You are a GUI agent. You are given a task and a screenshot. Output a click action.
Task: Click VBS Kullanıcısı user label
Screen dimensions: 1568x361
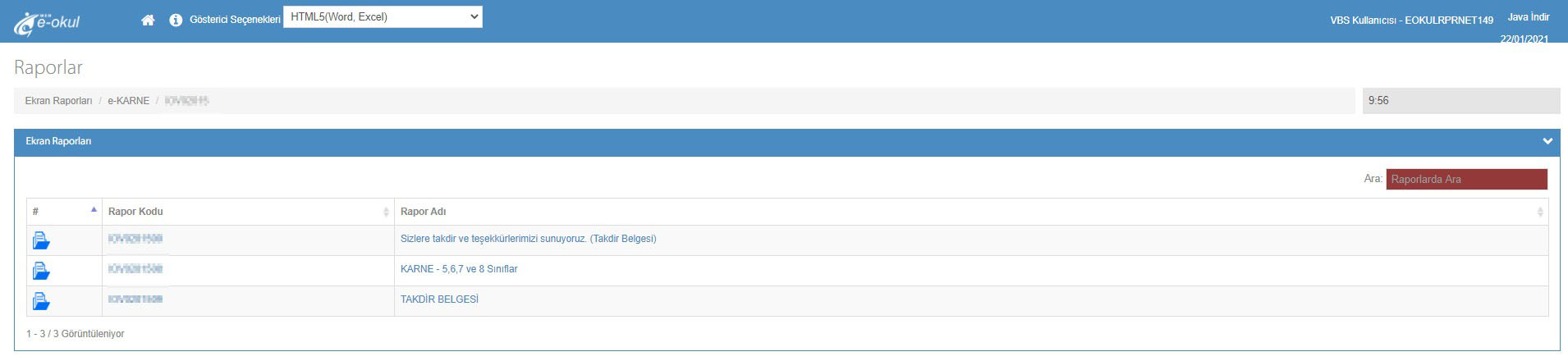1411,21
